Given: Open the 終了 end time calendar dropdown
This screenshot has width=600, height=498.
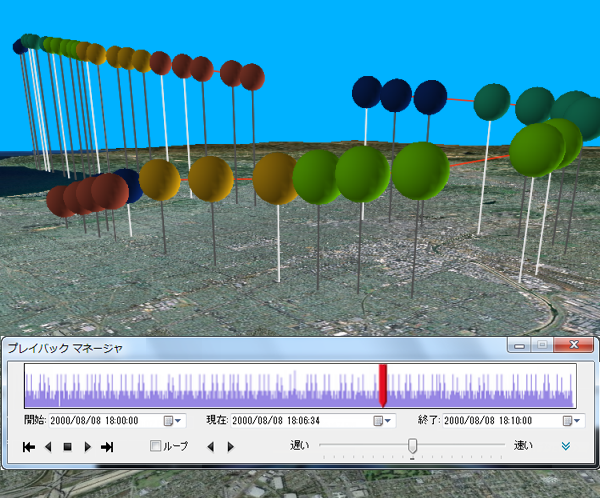Looking at the screenshot, I should coord(571,421).
